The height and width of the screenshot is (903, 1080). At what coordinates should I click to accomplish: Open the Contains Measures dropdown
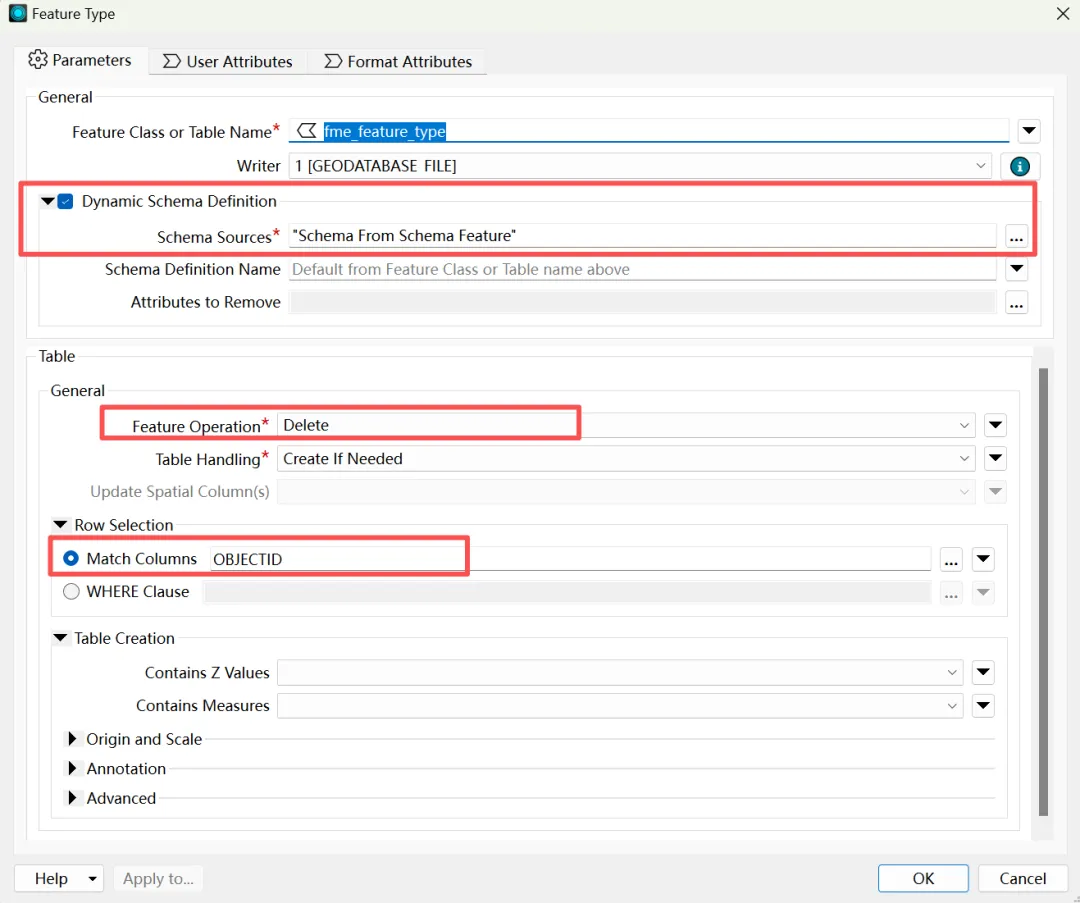point(620,705)
